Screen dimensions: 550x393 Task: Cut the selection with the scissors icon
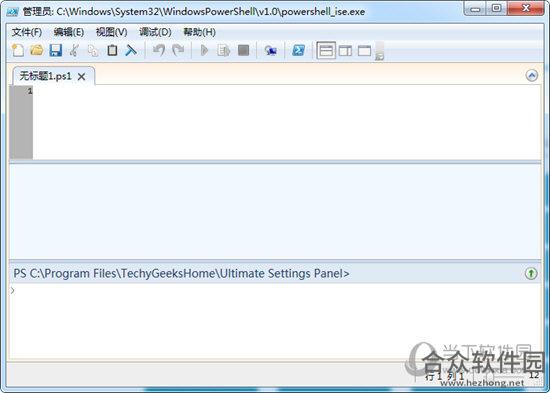74,51
